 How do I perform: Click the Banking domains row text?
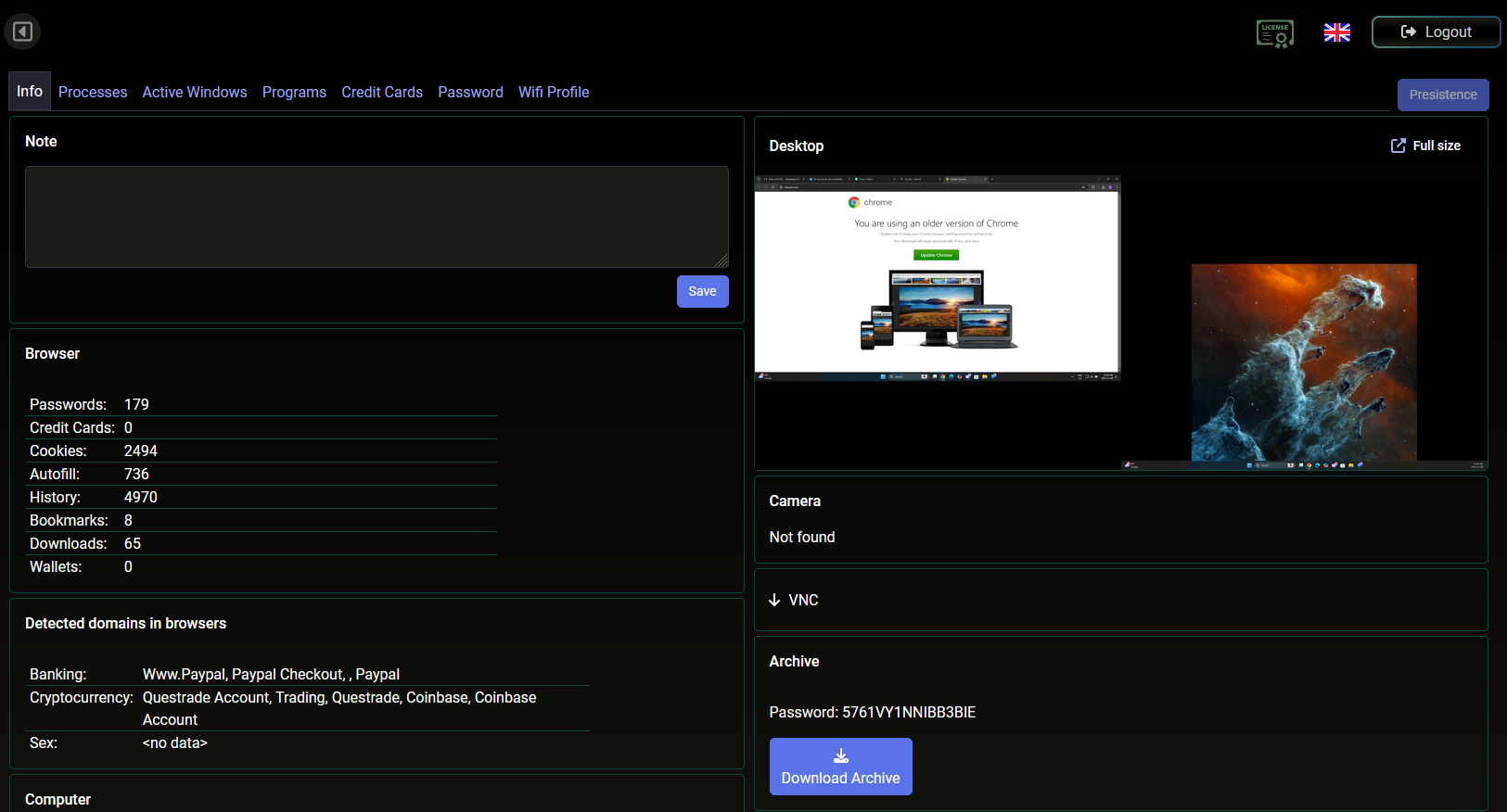coord(271,674)
